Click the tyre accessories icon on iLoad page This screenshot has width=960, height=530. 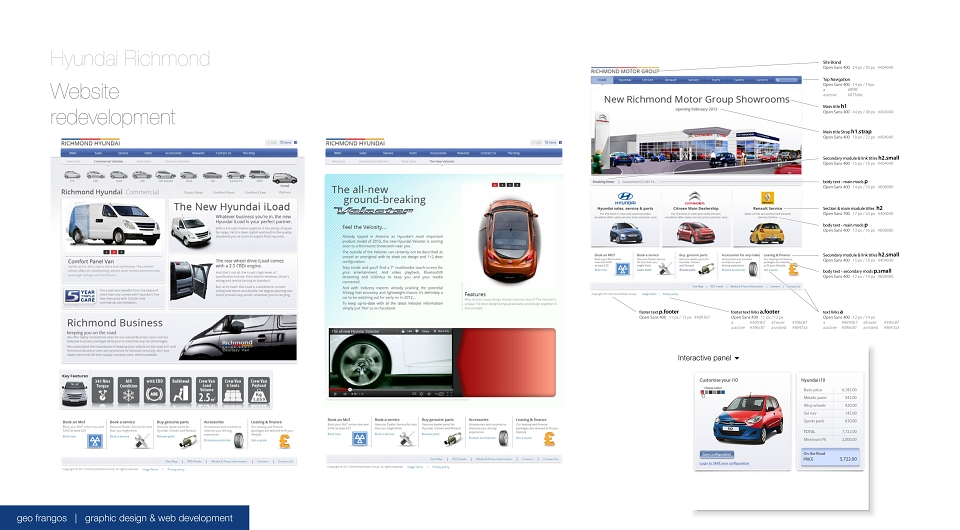pos(238,441)
